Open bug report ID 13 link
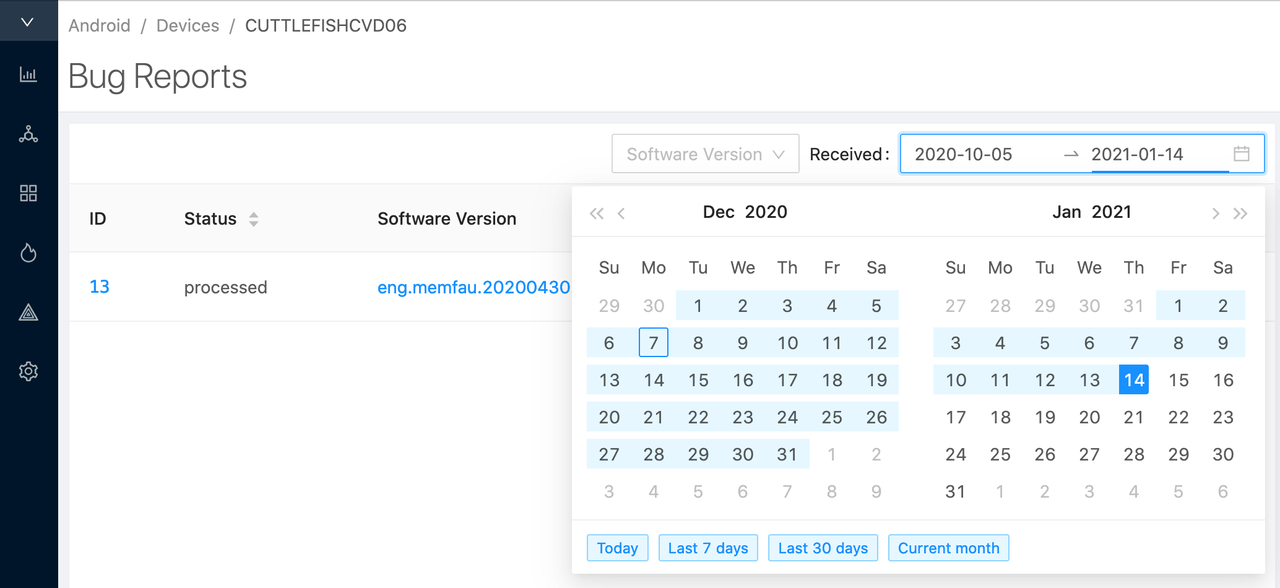This screenshot has height=588, width=1280. pos(99,287)
